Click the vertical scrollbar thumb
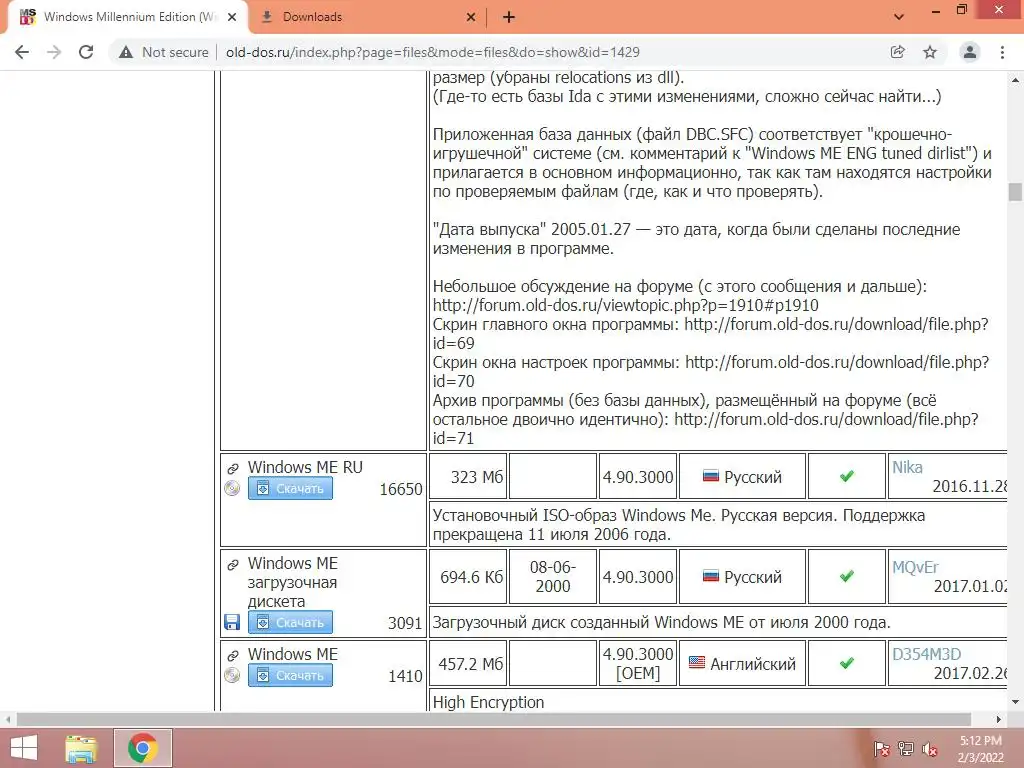This screenshot has height=768, width=1024. 1015,192
